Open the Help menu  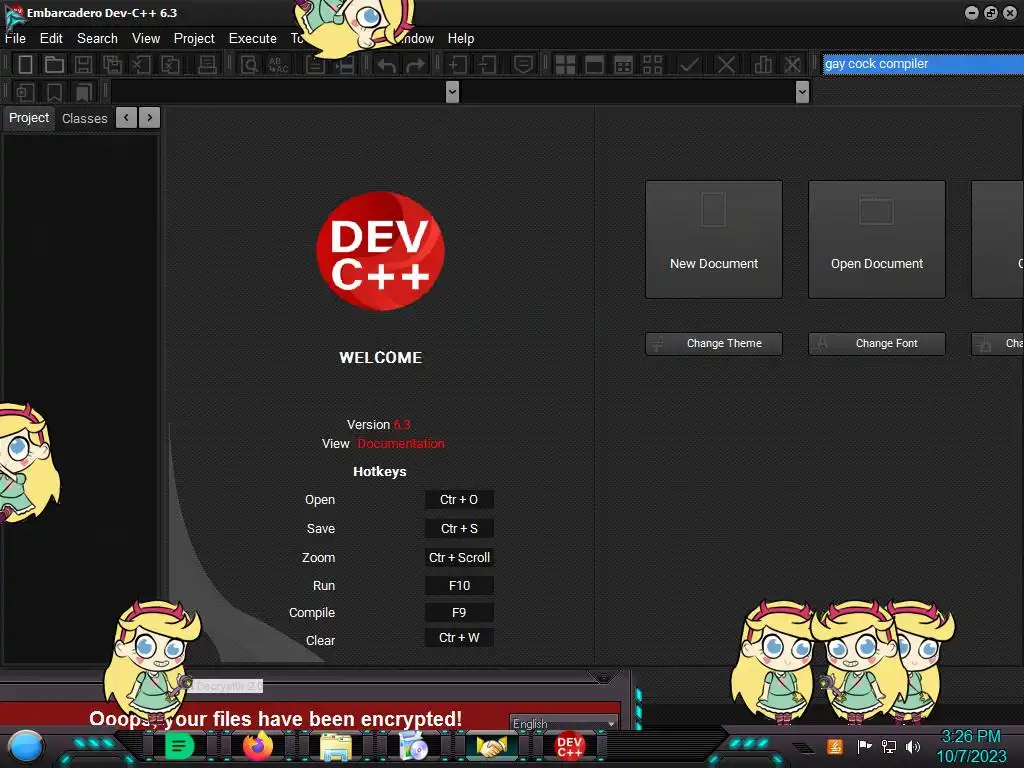point(460,39)
